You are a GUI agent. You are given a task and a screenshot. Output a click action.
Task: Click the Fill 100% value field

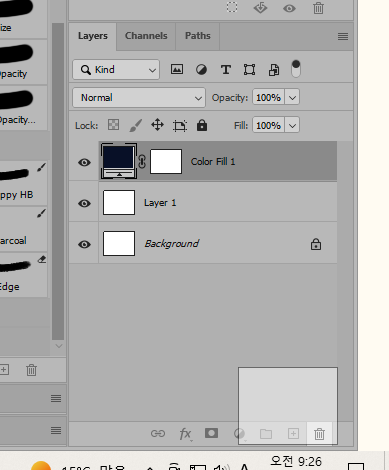pos(268,126)
